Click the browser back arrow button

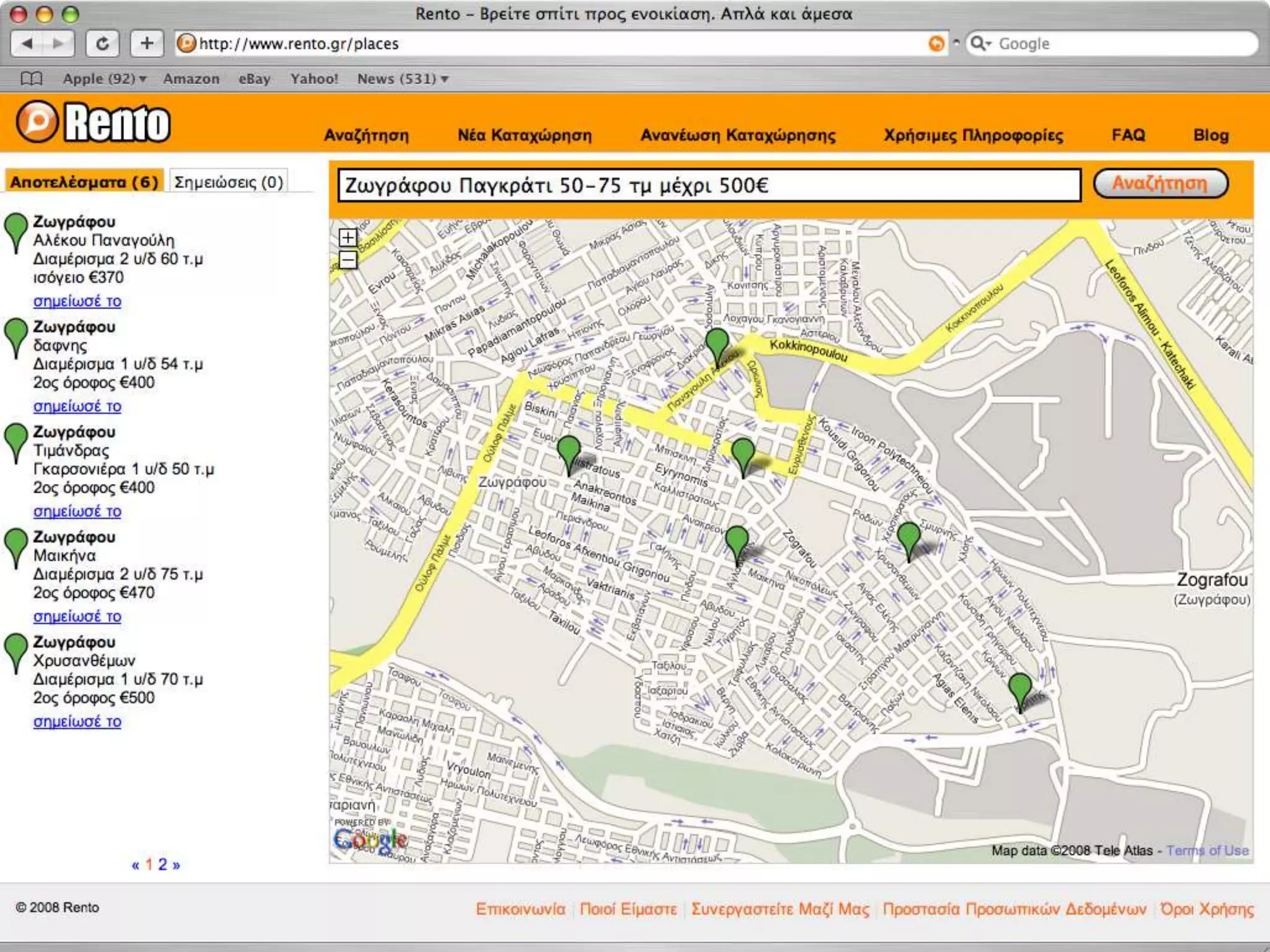[27, 43]
